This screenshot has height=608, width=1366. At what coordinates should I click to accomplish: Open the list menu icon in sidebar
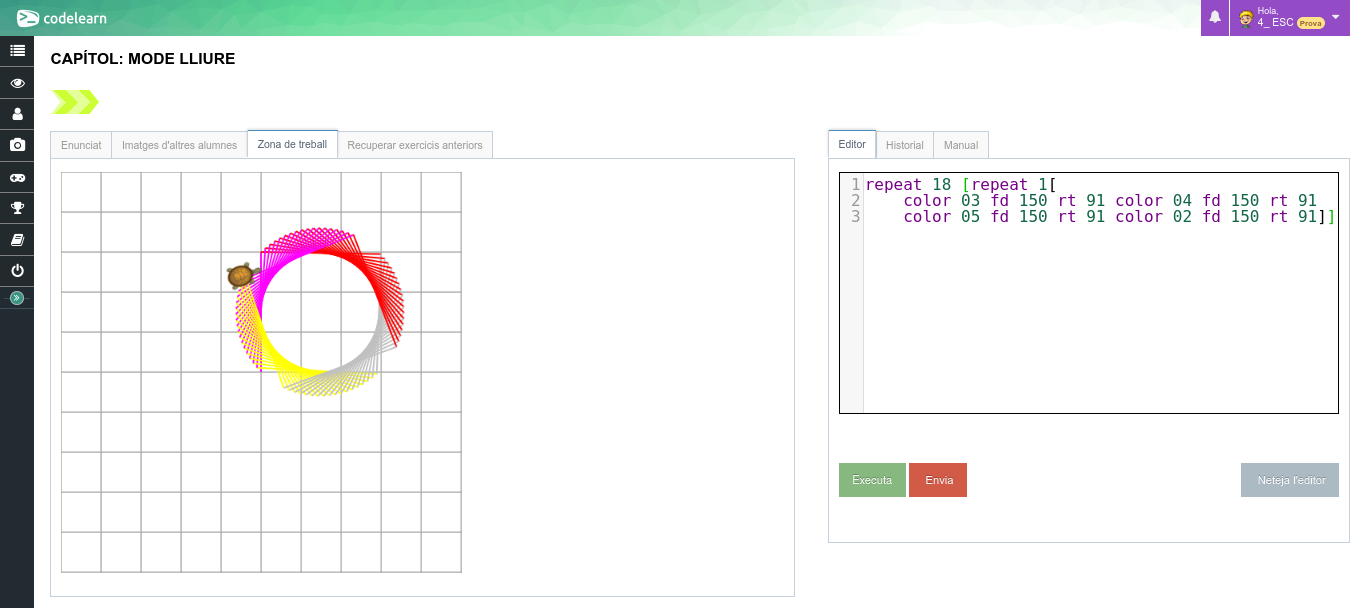click(x=17, y=51)
